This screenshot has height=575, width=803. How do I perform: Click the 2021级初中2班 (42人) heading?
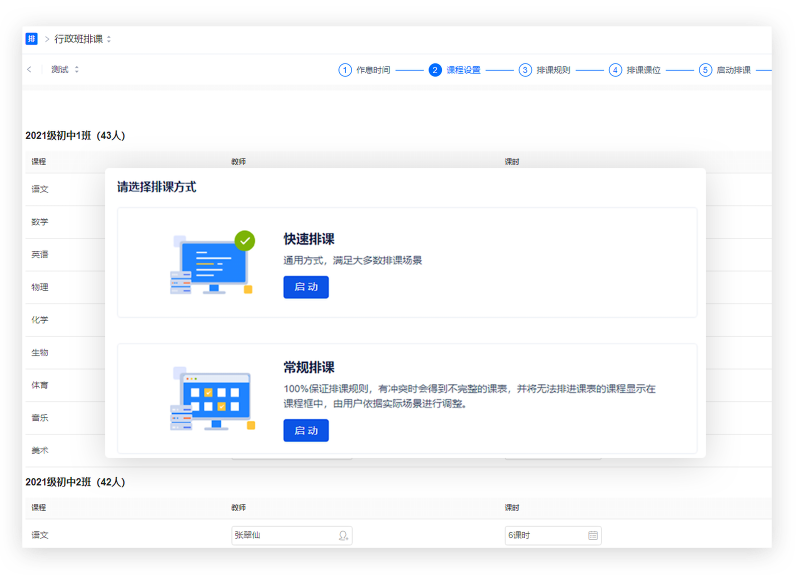pyautogui.click(x=75, y=482)
